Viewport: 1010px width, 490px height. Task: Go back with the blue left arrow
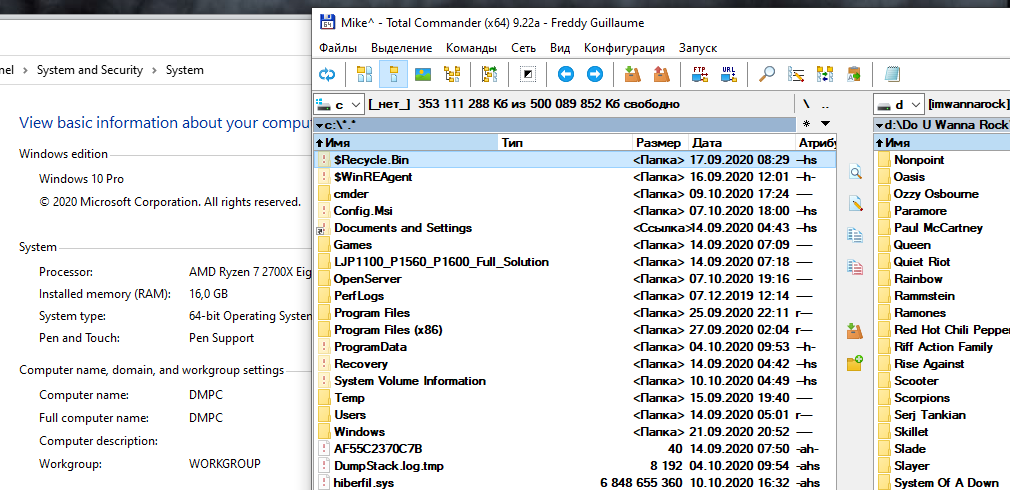click(x=566, y=74)
